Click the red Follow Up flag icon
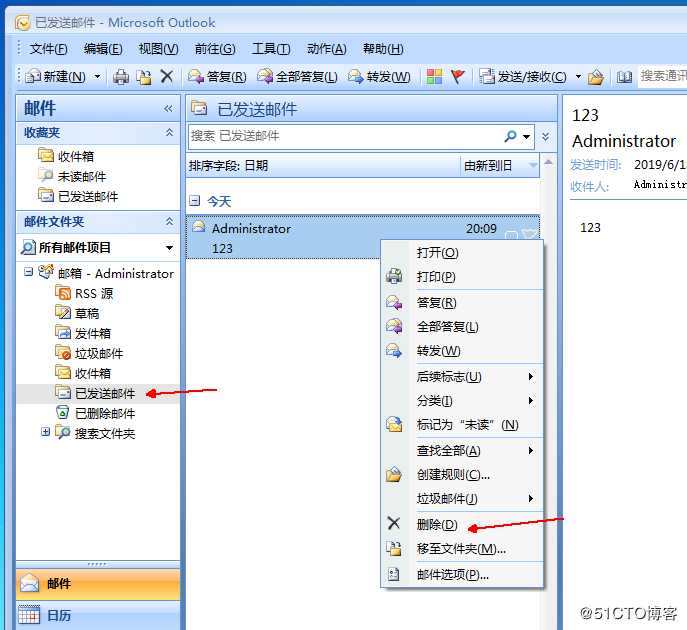 coord(457,77)
